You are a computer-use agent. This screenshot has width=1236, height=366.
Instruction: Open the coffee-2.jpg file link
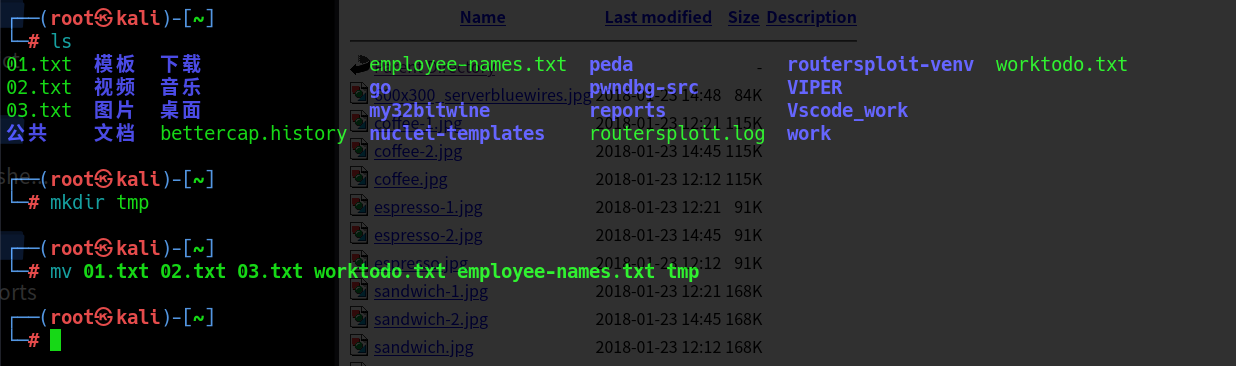click(418, 151)
